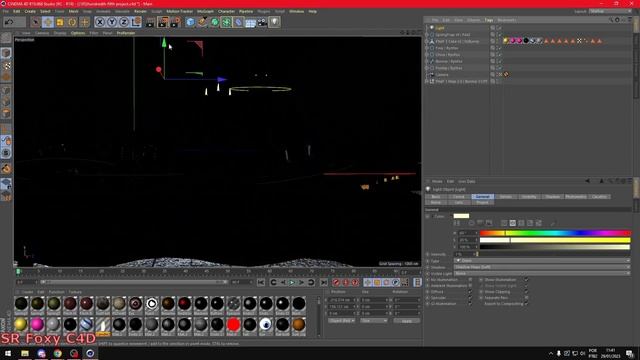
Task: Go to start of animation button
Action: 261,282
